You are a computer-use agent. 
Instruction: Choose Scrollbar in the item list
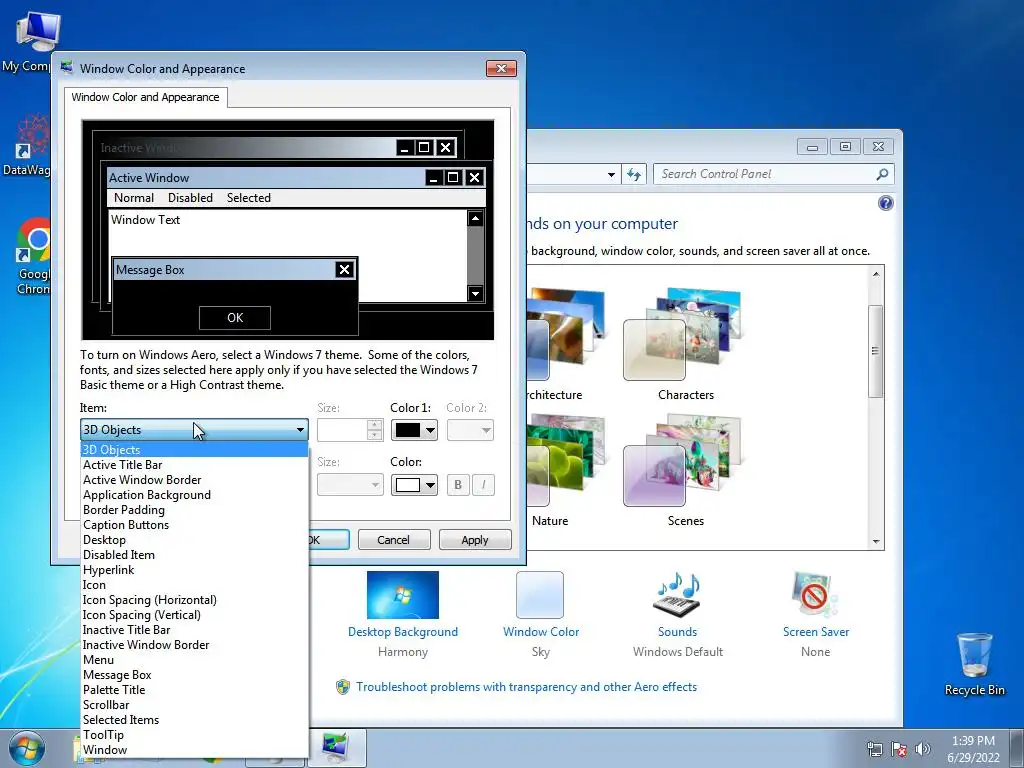click(194, 705)
